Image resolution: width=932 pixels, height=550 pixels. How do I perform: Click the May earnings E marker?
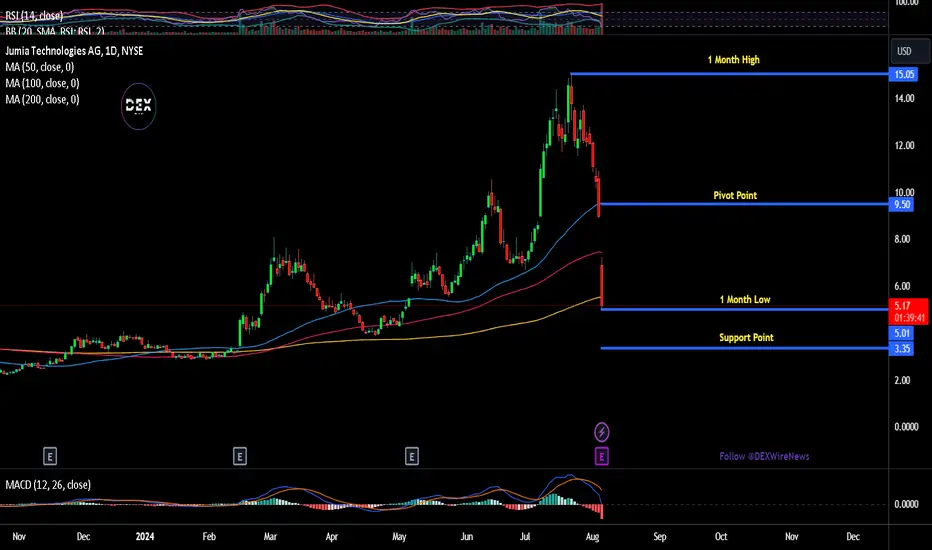tap(412, 457)
